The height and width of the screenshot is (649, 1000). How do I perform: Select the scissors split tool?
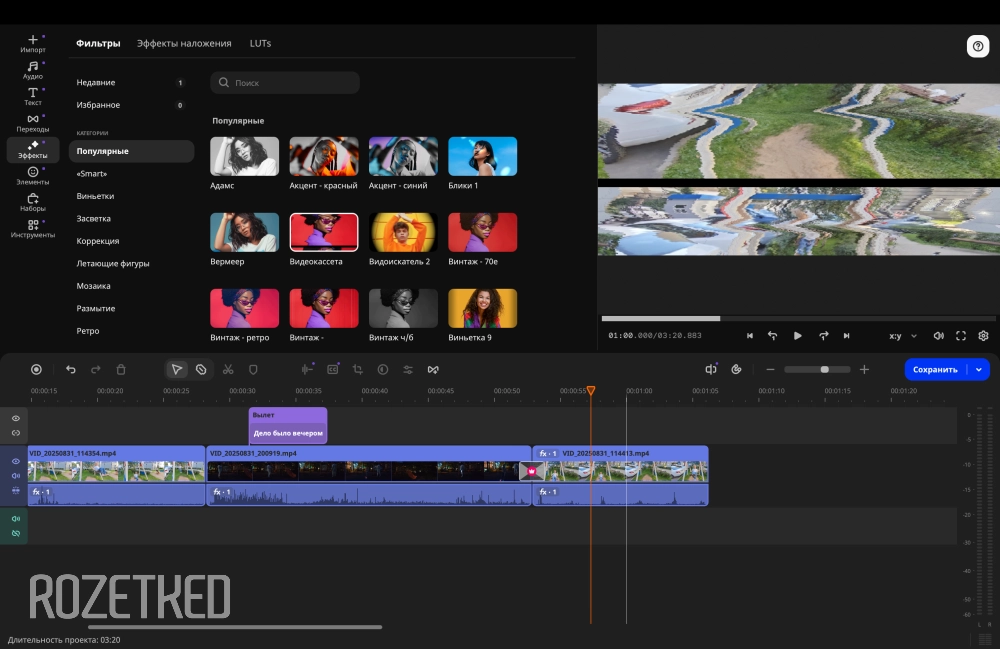228,369
